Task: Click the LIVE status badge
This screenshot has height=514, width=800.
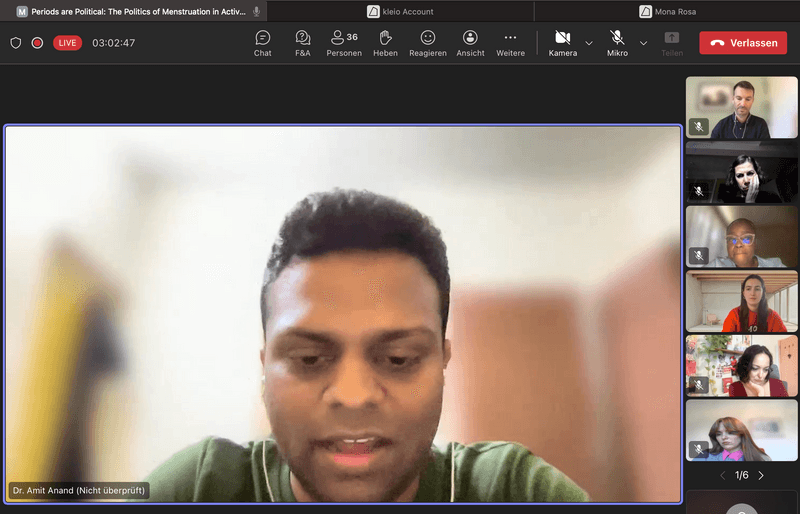Action: 67,43
